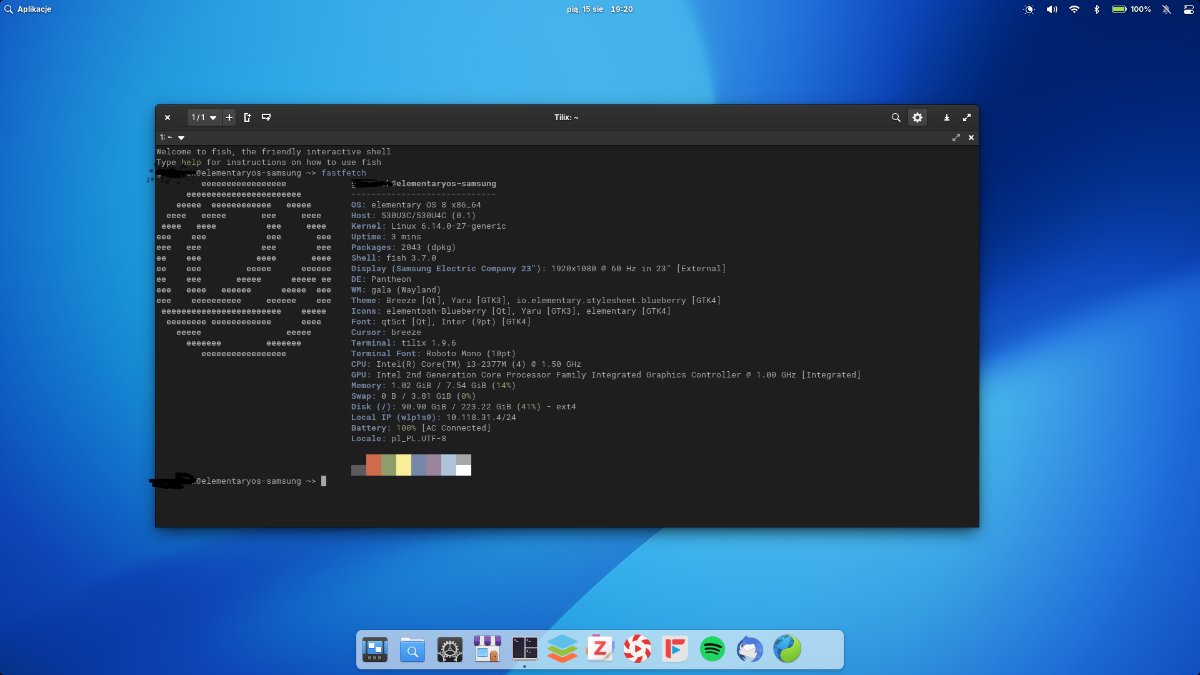This screenshot has height=675, width=1200.
Task: Maximize the terminal pane in session
Action: [x=956, y=137]
